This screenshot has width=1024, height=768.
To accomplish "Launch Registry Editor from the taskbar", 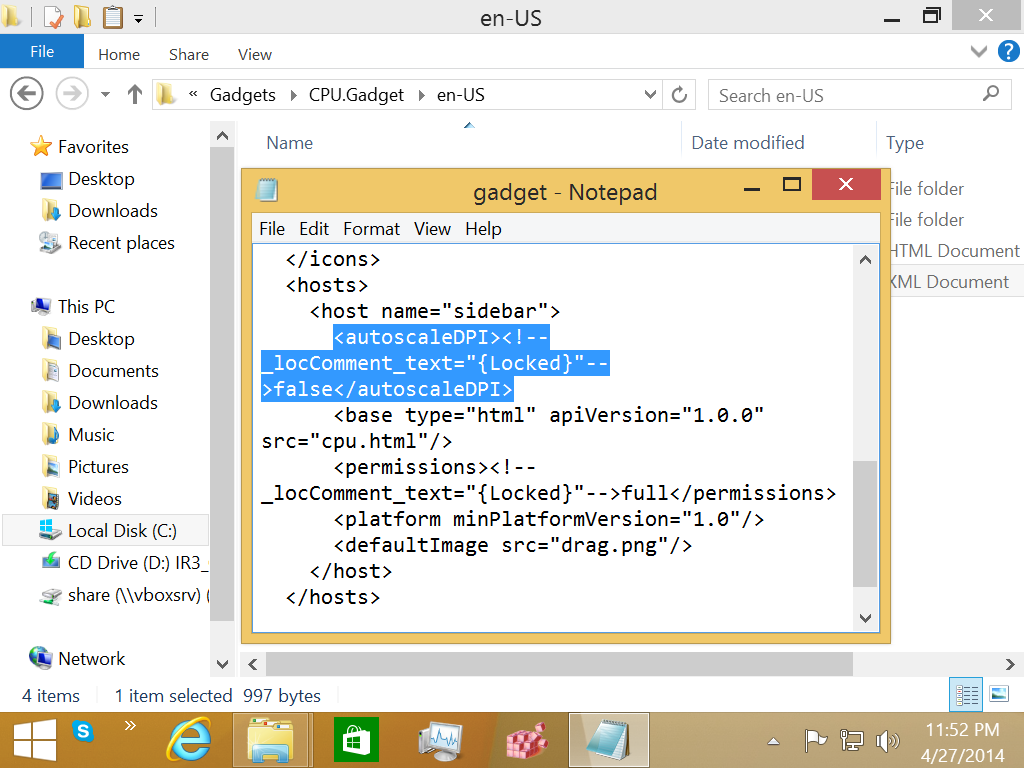I will coord(527,740).
